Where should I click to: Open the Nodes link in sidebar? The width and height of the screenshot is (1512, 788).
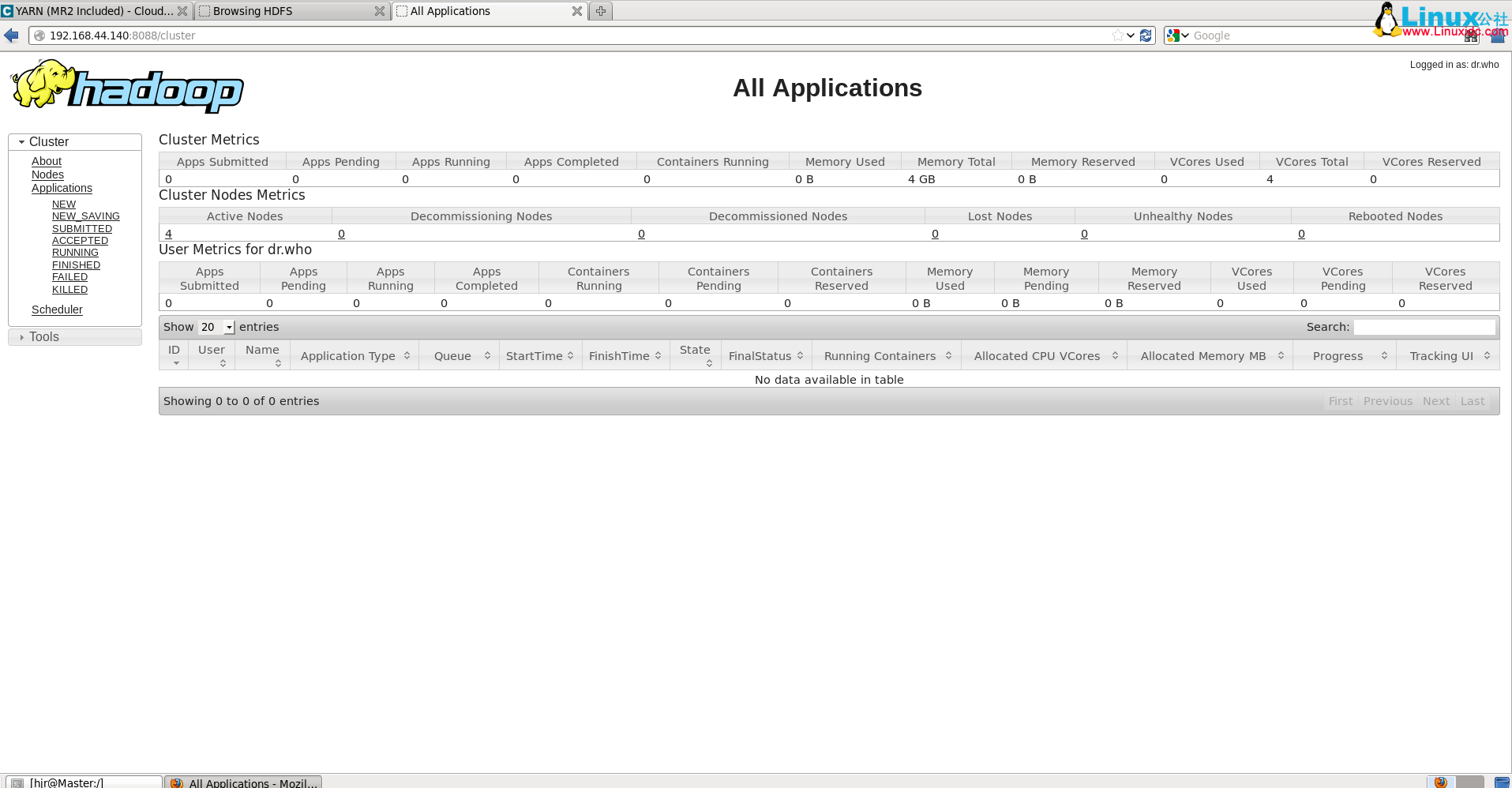point(47,174)
